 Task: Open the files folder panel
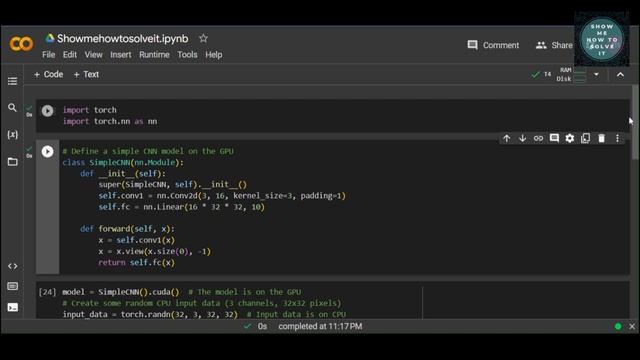(13, 162)
